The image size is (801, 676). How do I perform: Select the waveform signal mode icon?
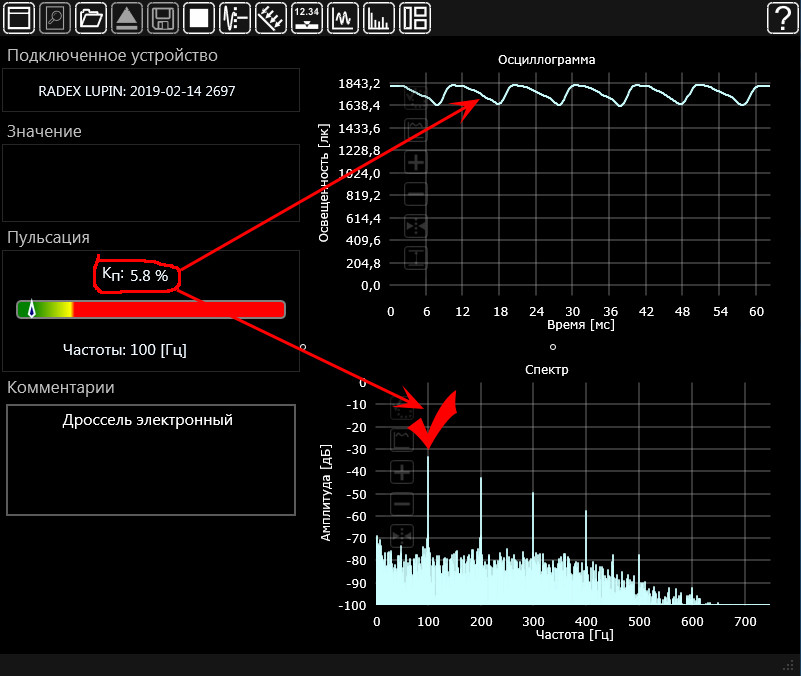pos(235,18)
